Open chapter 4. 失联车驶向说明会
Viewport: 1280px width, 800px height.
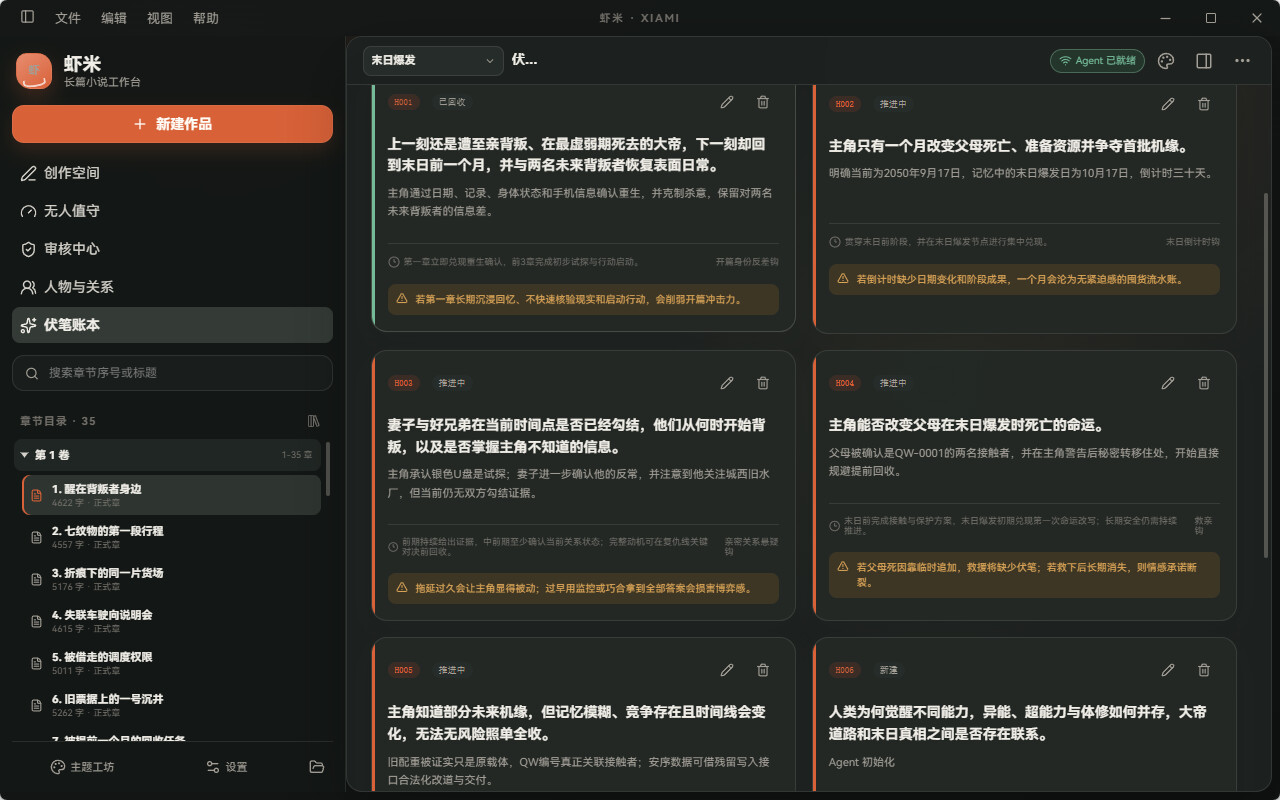[x=171, y=621]
